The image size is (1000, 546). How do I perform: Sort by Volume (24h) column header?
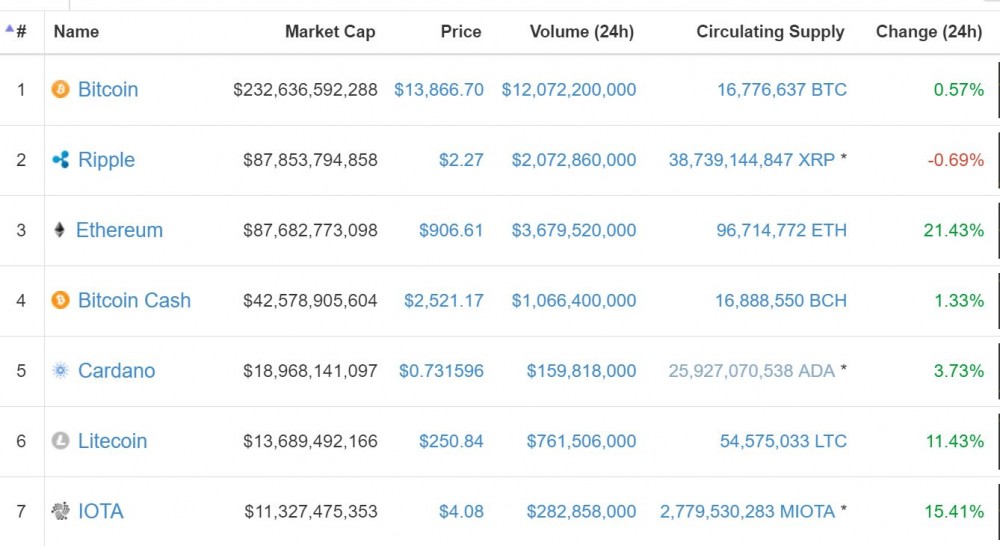582,31
